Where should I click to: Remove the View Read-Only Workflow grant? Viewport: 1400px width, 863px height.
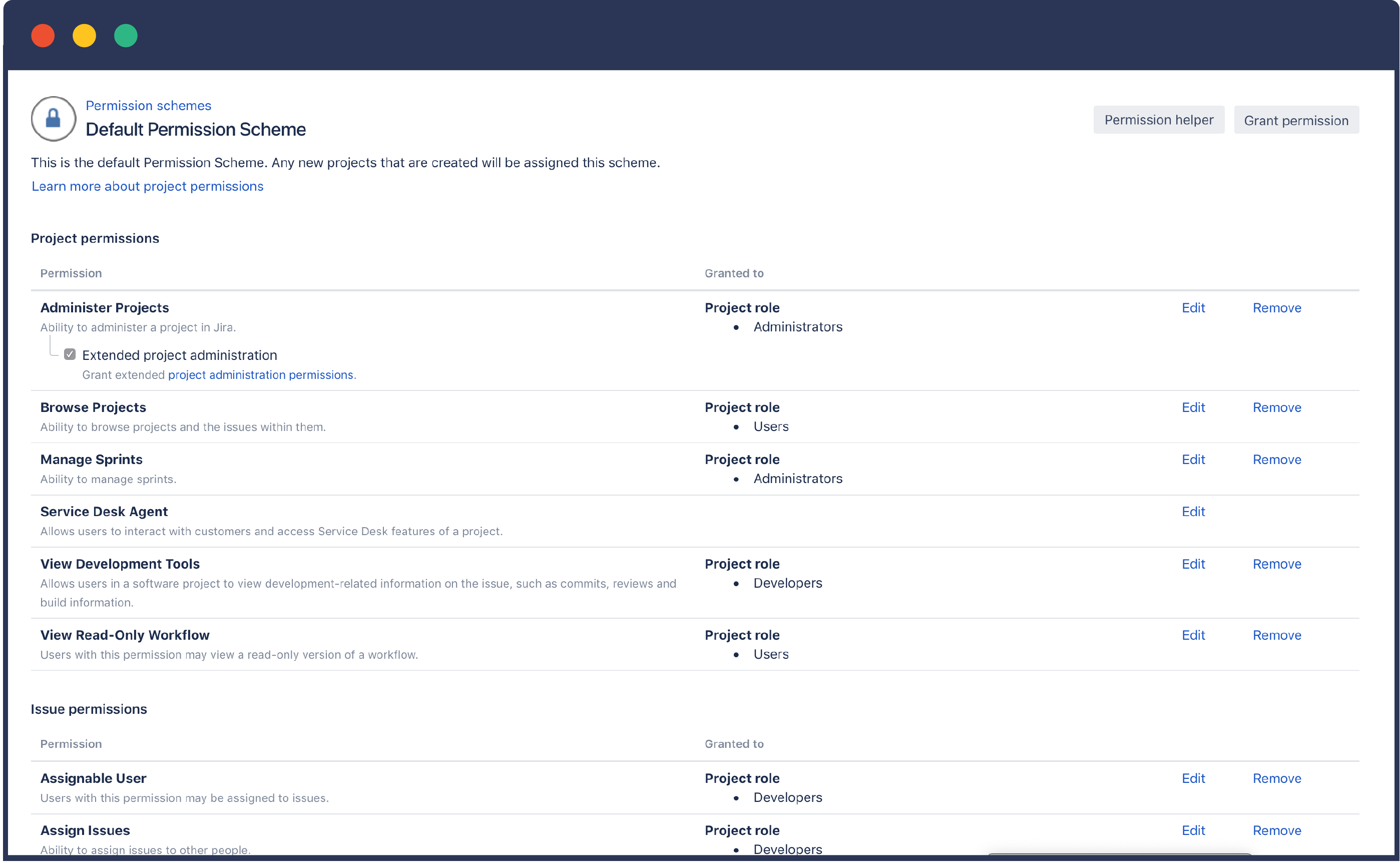(1277, 635)
